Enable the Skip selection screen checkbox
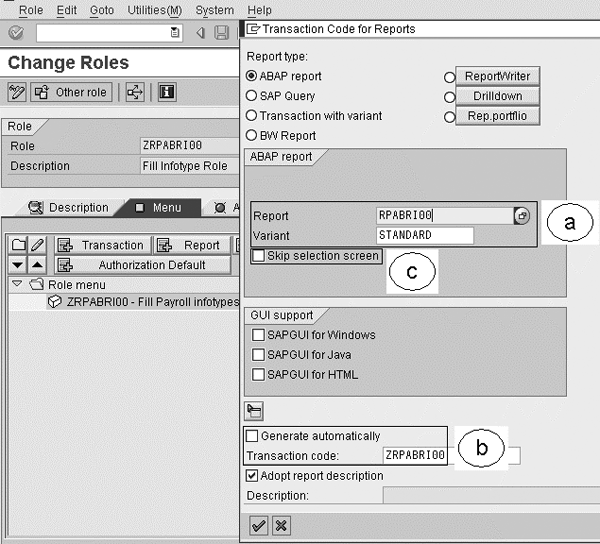This screenshot has height=544, width=600. coord(259,256)
